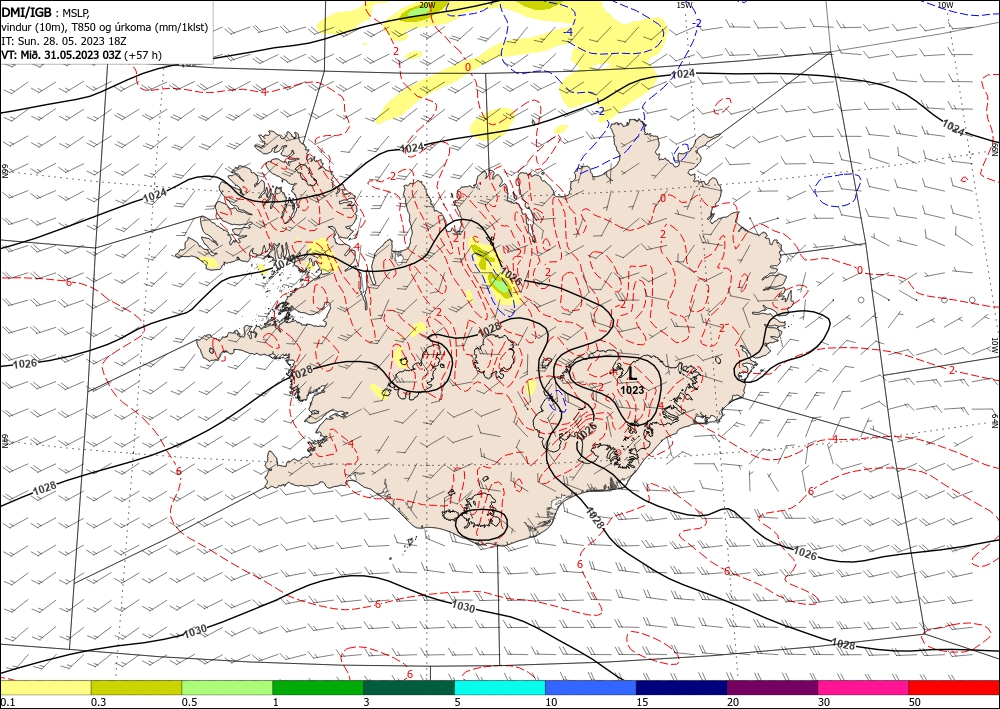Click the '15' legend scale label
Screen dimensions: 1000x709
[642, 702]
